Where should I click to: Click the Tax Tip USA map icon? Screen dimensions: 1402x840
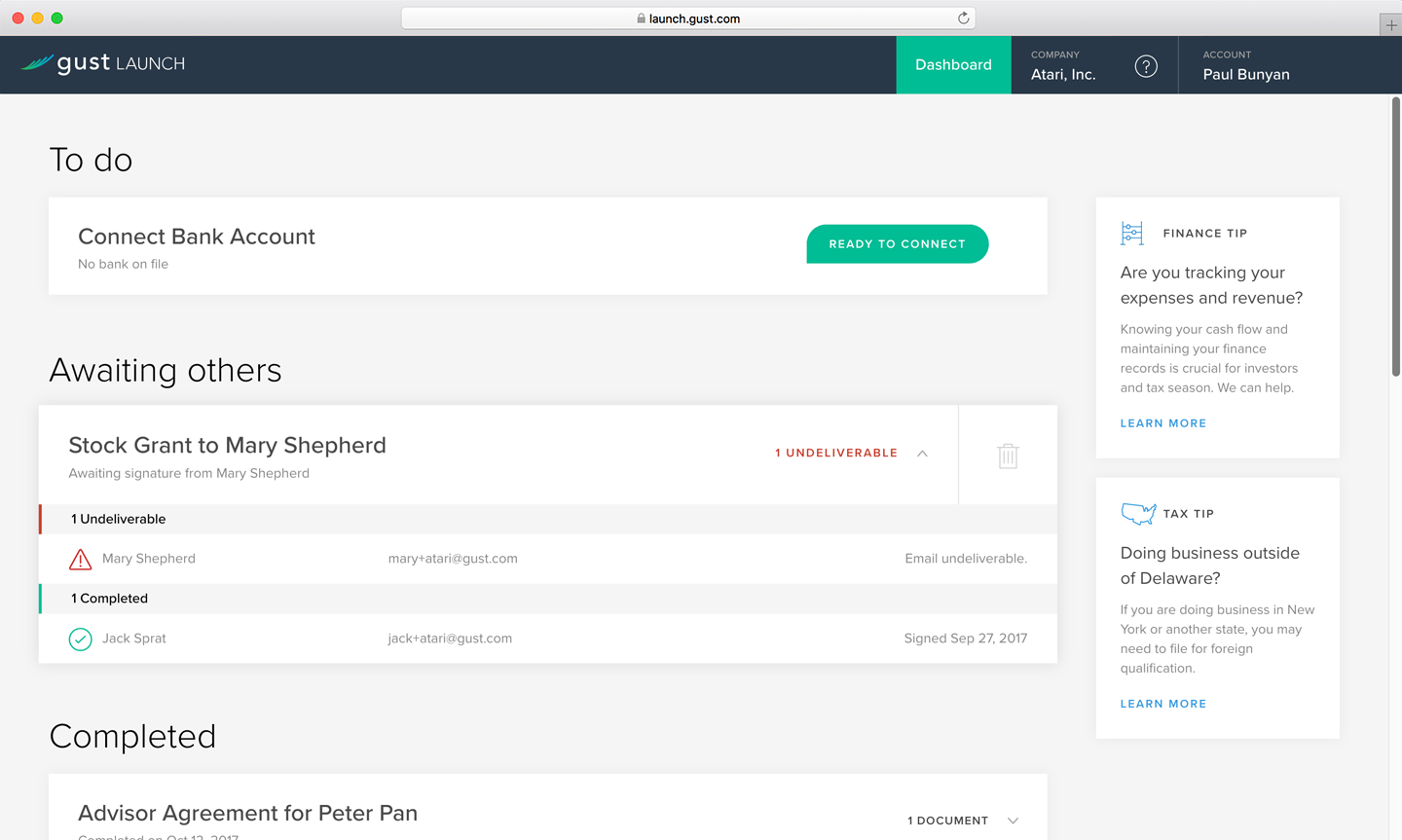[x=1137, y=513]
